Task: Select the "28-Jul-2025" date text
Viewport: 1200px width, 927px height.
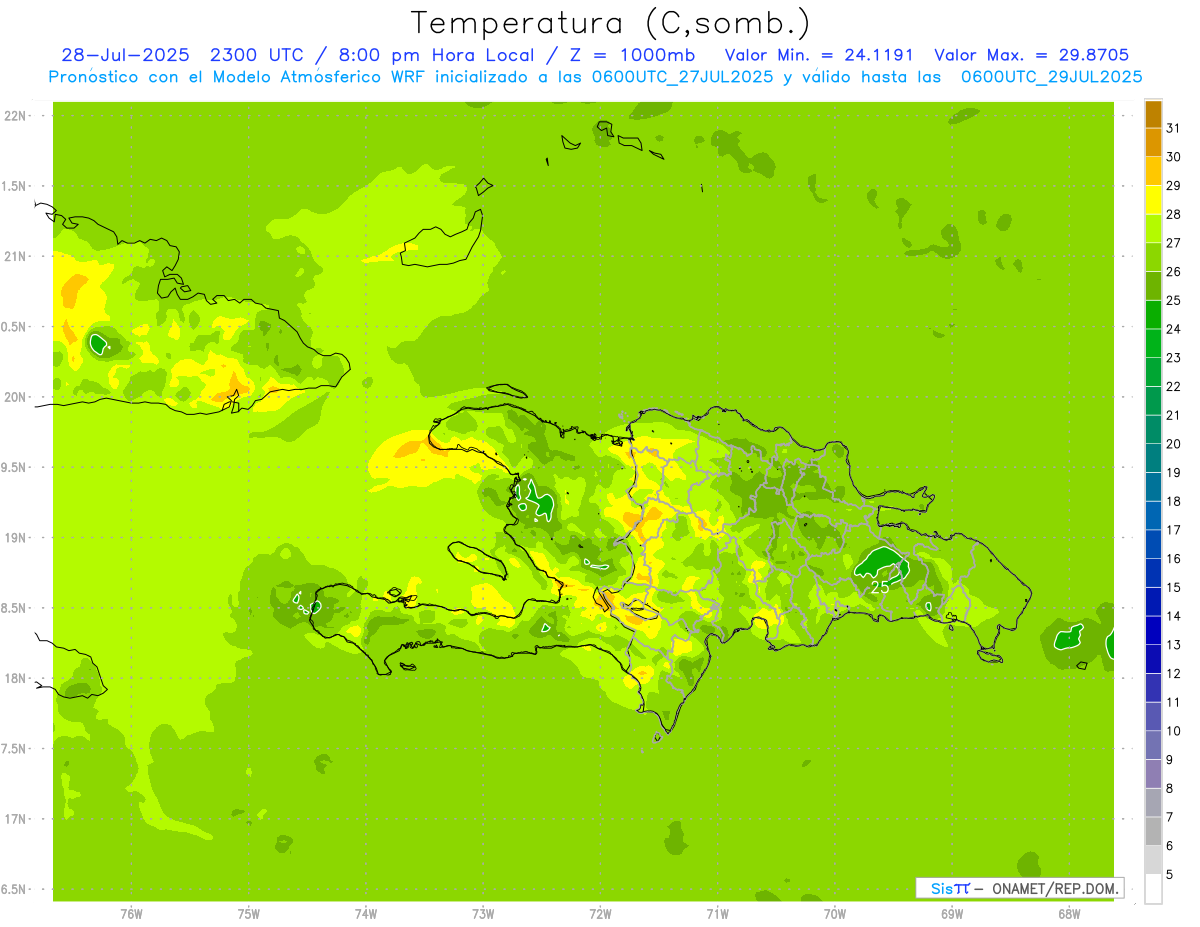Action: tap(126, 55)
